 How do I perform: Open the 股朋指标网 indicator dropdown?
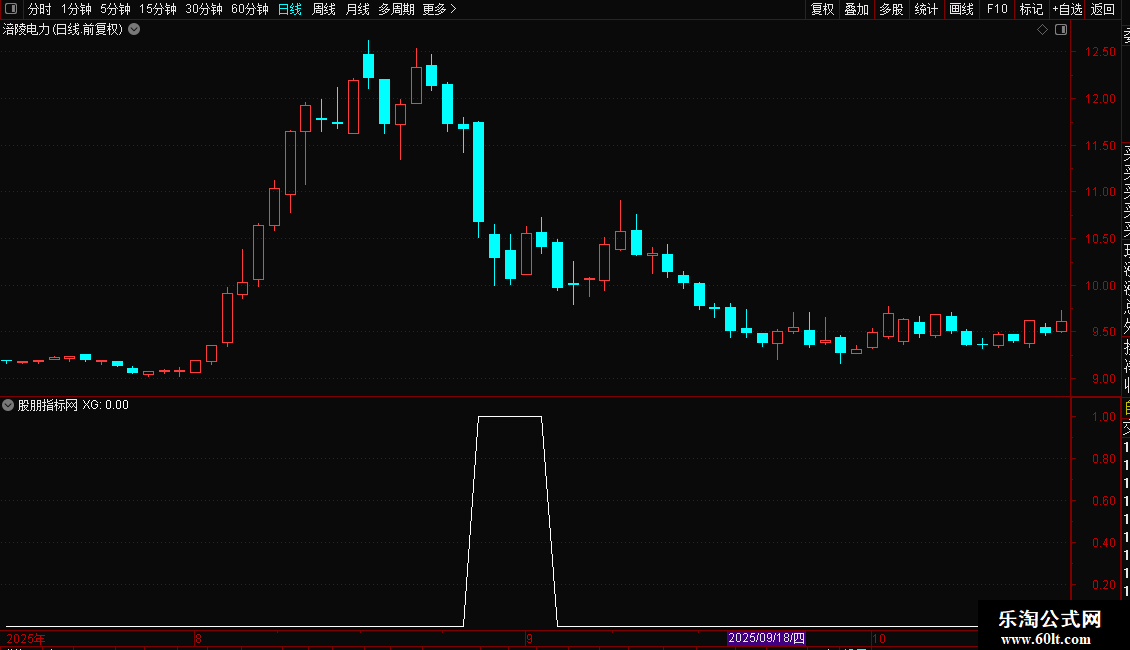8,405
